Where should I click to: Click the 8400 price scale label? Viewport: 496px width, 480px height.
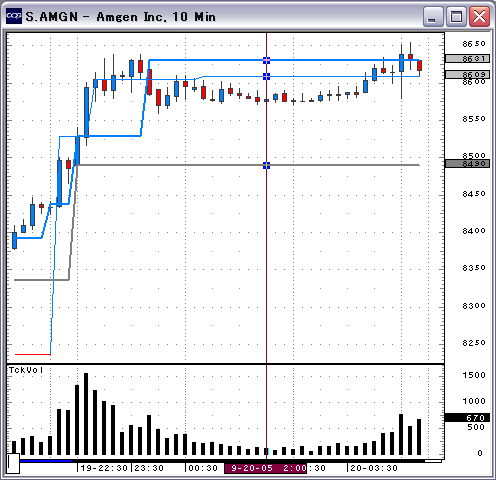(x=474, y=231)
